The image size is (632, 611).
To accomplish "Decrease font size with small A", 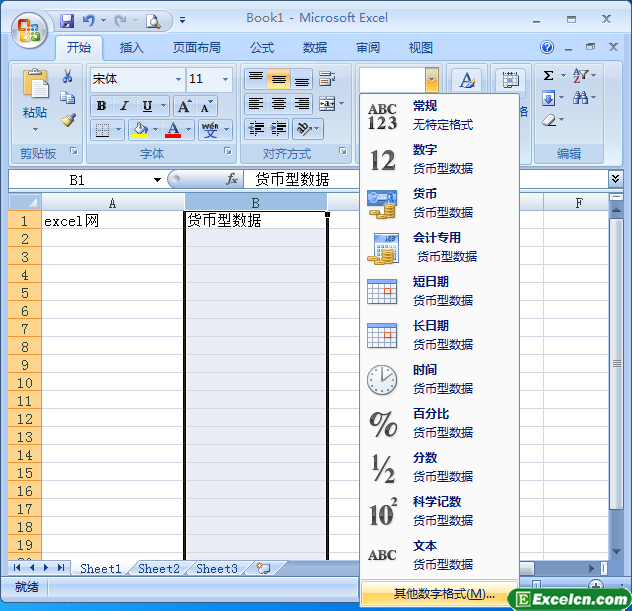I will (207, 106).
